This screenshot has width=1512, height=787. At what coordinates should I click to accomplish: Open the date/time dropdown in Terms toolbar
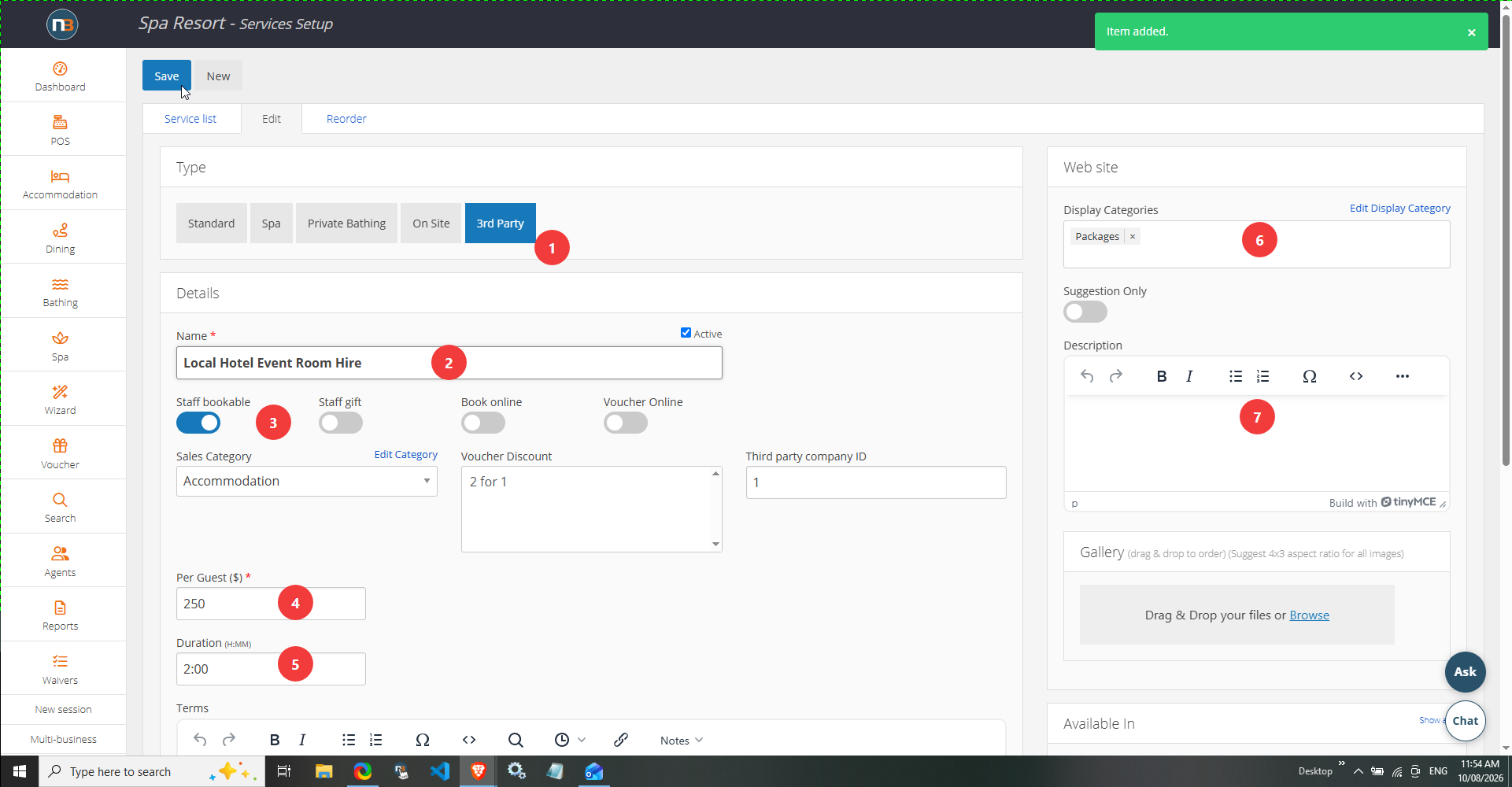pyautogui.click(x=570, y=740)
